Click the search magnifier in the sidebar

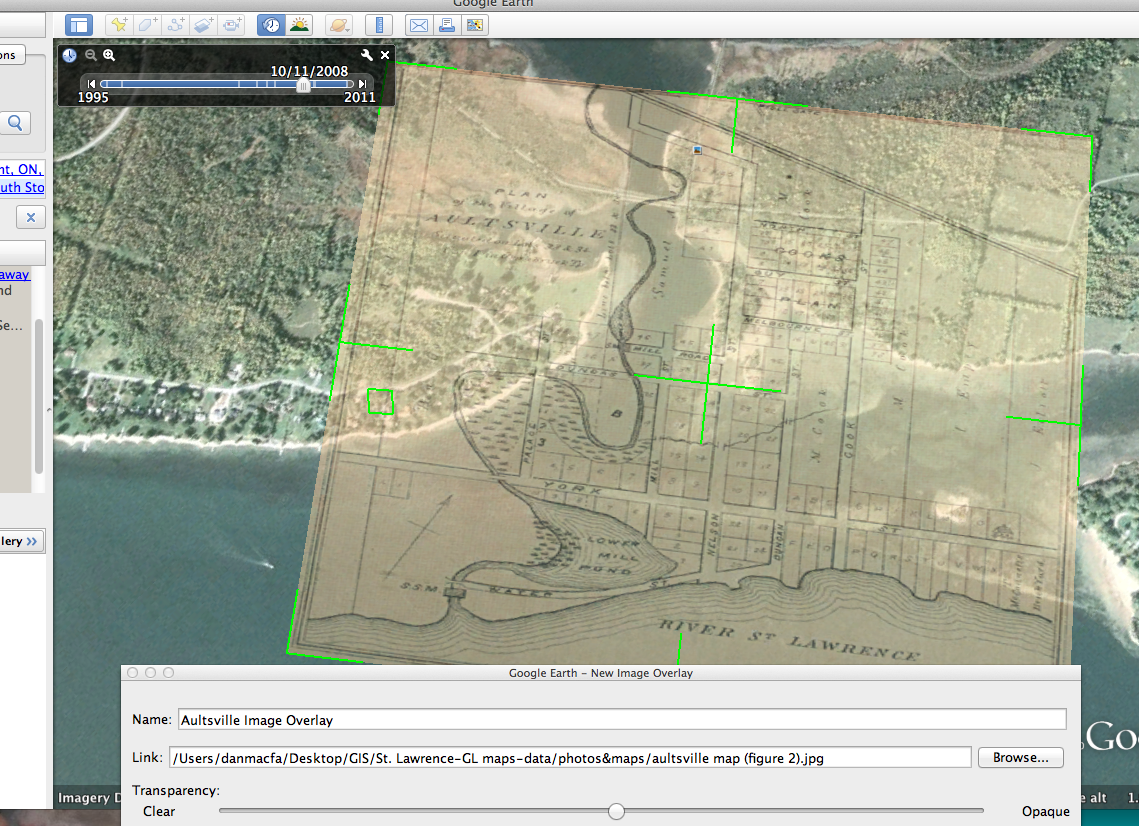coord(15,122)
